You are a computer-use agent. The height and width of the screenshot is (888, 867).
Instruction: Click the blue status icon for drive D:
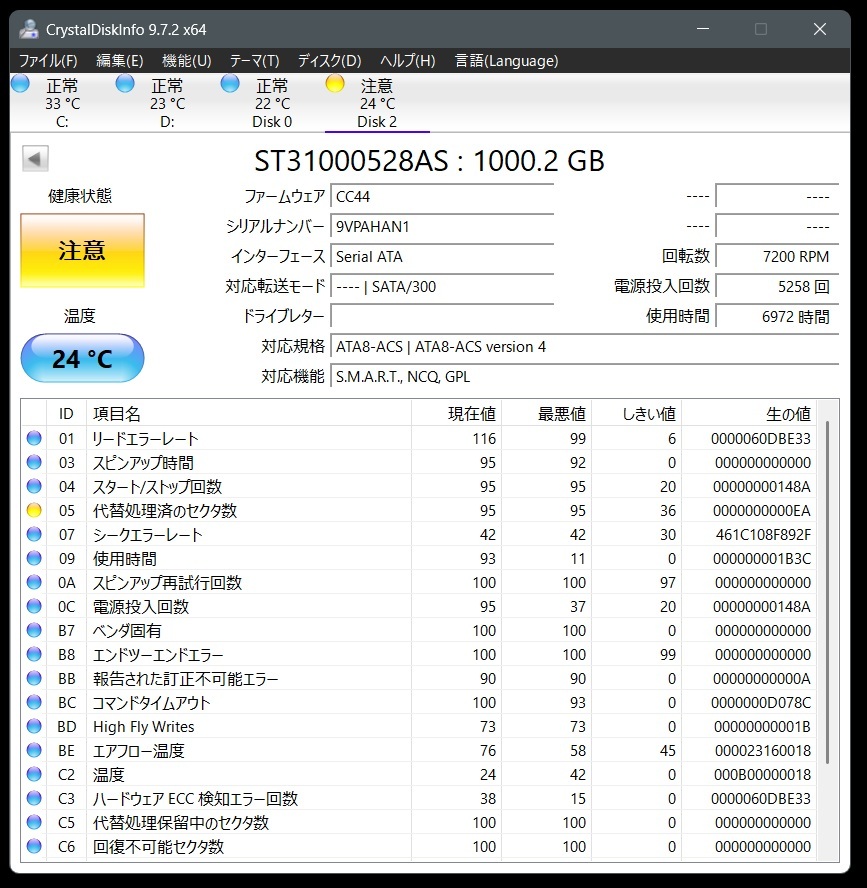125,84
